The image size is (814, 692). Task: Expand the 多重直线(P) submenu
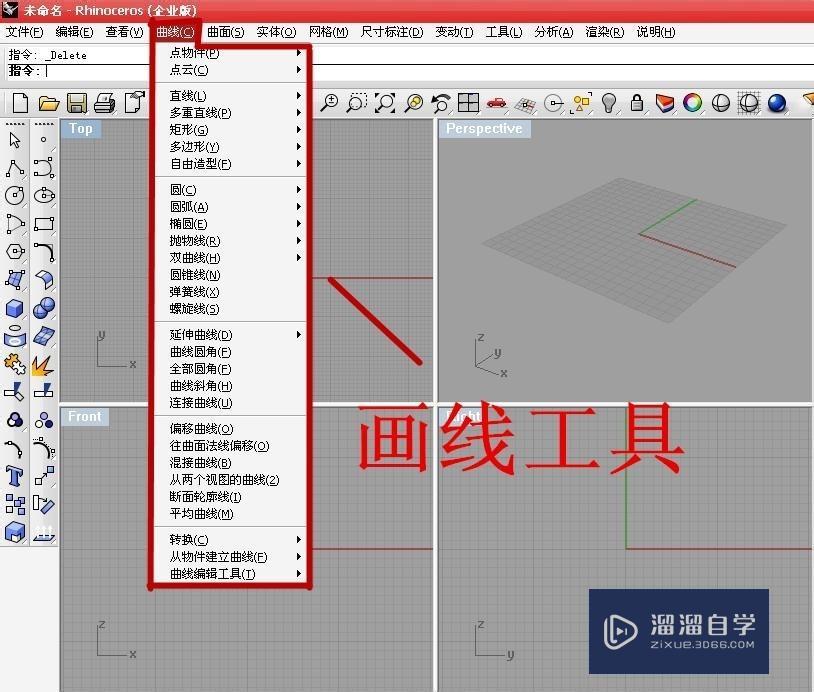tap(230, 113)
